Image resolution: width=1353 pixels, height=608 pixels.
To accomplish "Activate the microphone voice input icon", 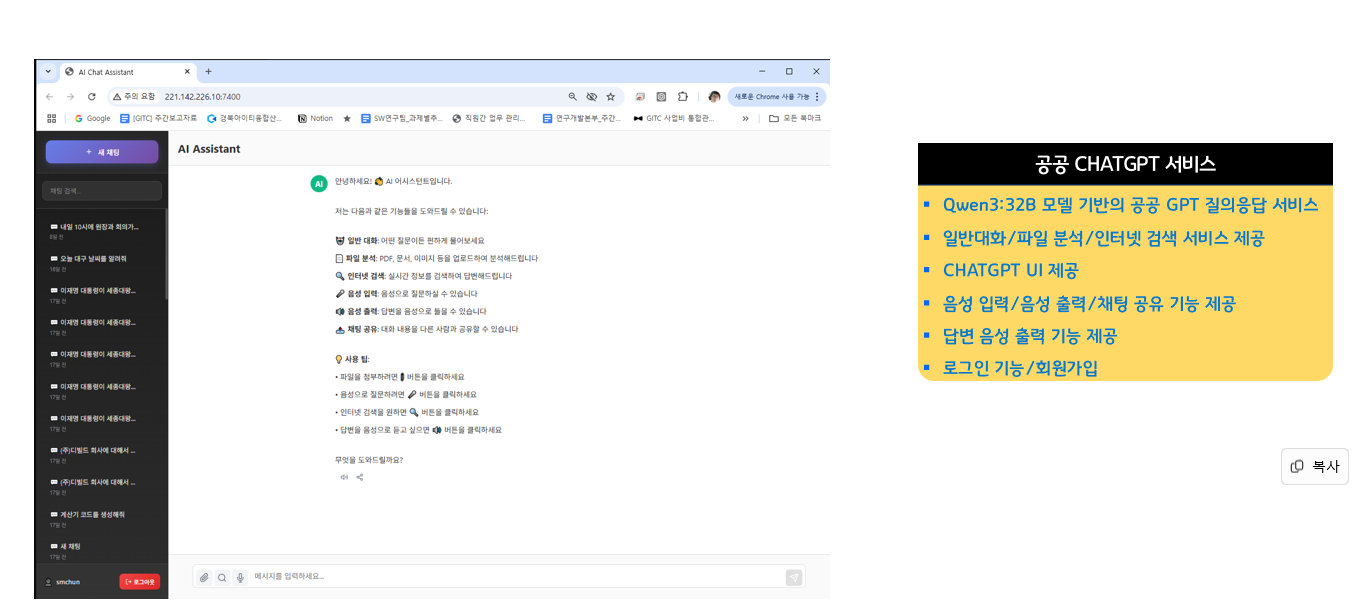I will (x=240, y=577).
